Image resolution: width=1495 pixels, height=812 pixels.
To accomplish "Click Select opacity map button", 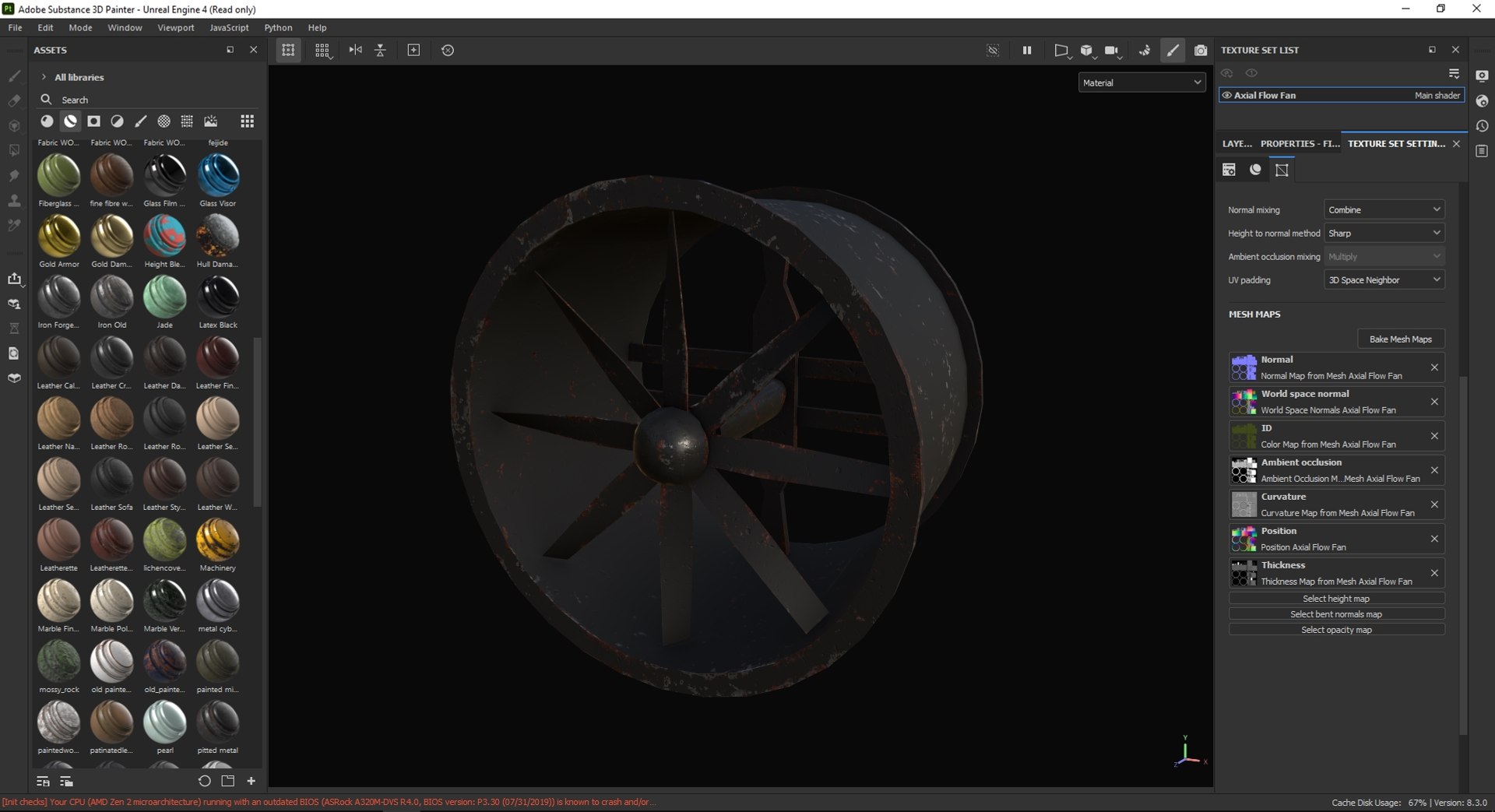I will point(1336,630).
